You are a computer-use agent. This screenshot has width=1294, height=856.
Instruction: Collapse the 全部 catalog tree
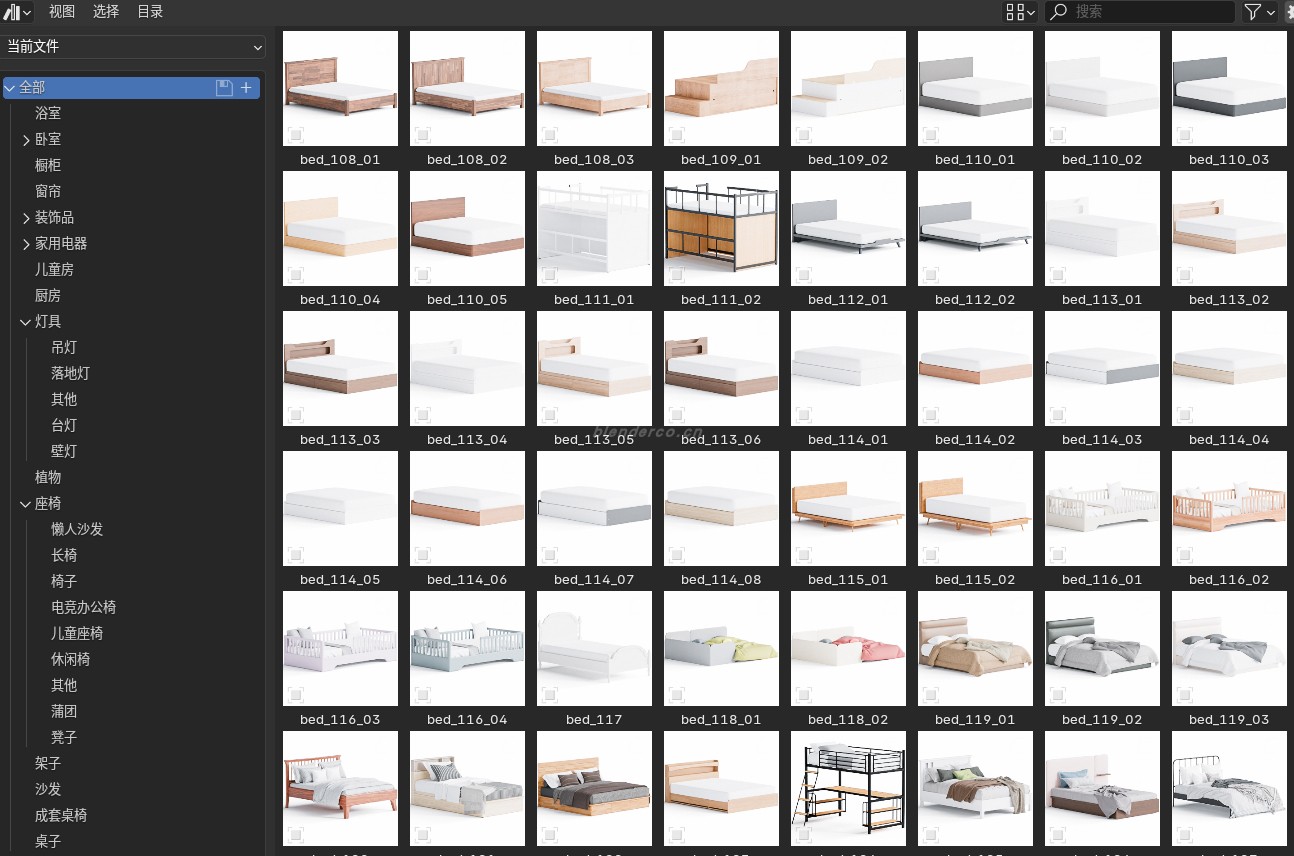pos(10,88)
